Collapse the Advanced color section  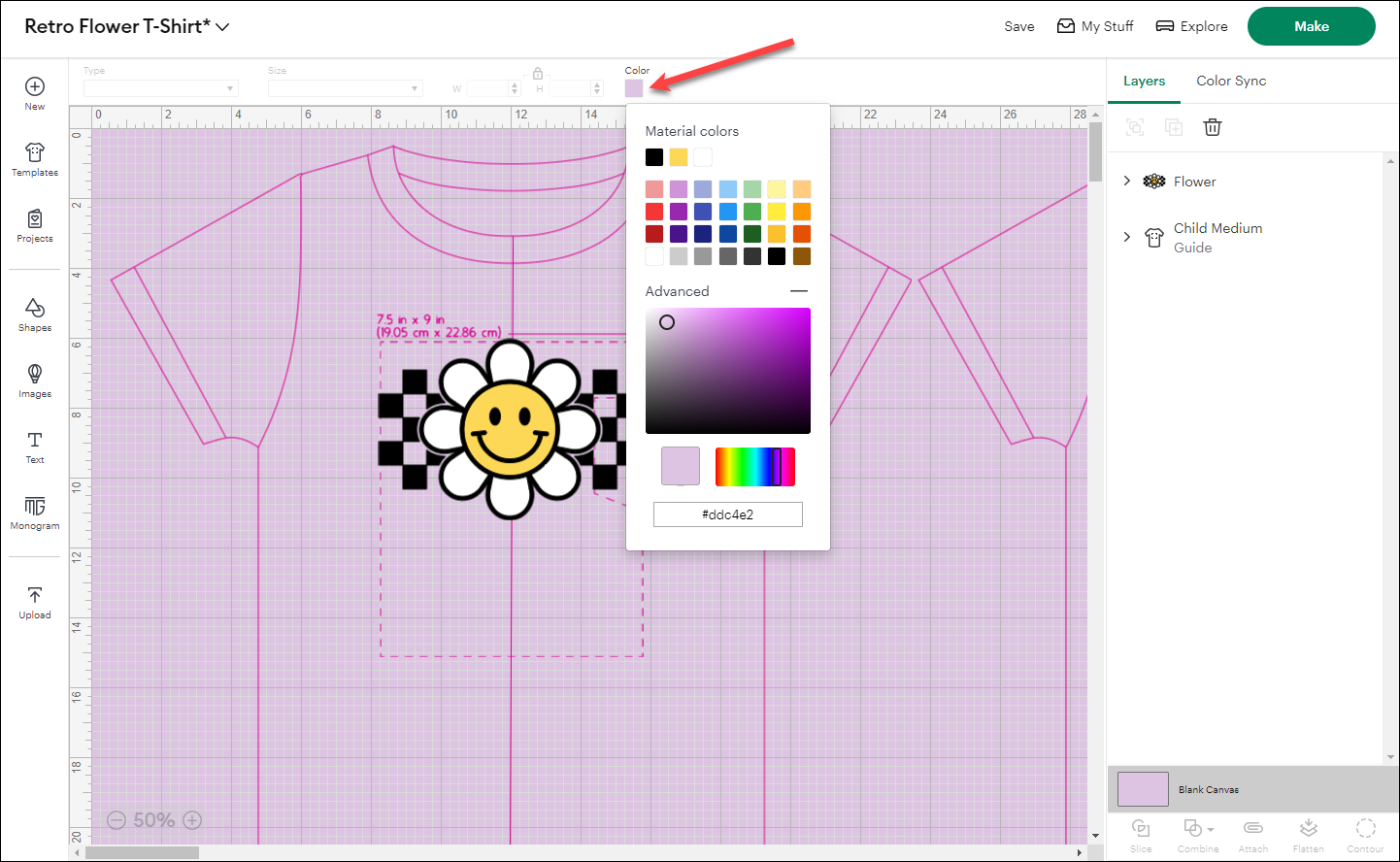(799, 291)
